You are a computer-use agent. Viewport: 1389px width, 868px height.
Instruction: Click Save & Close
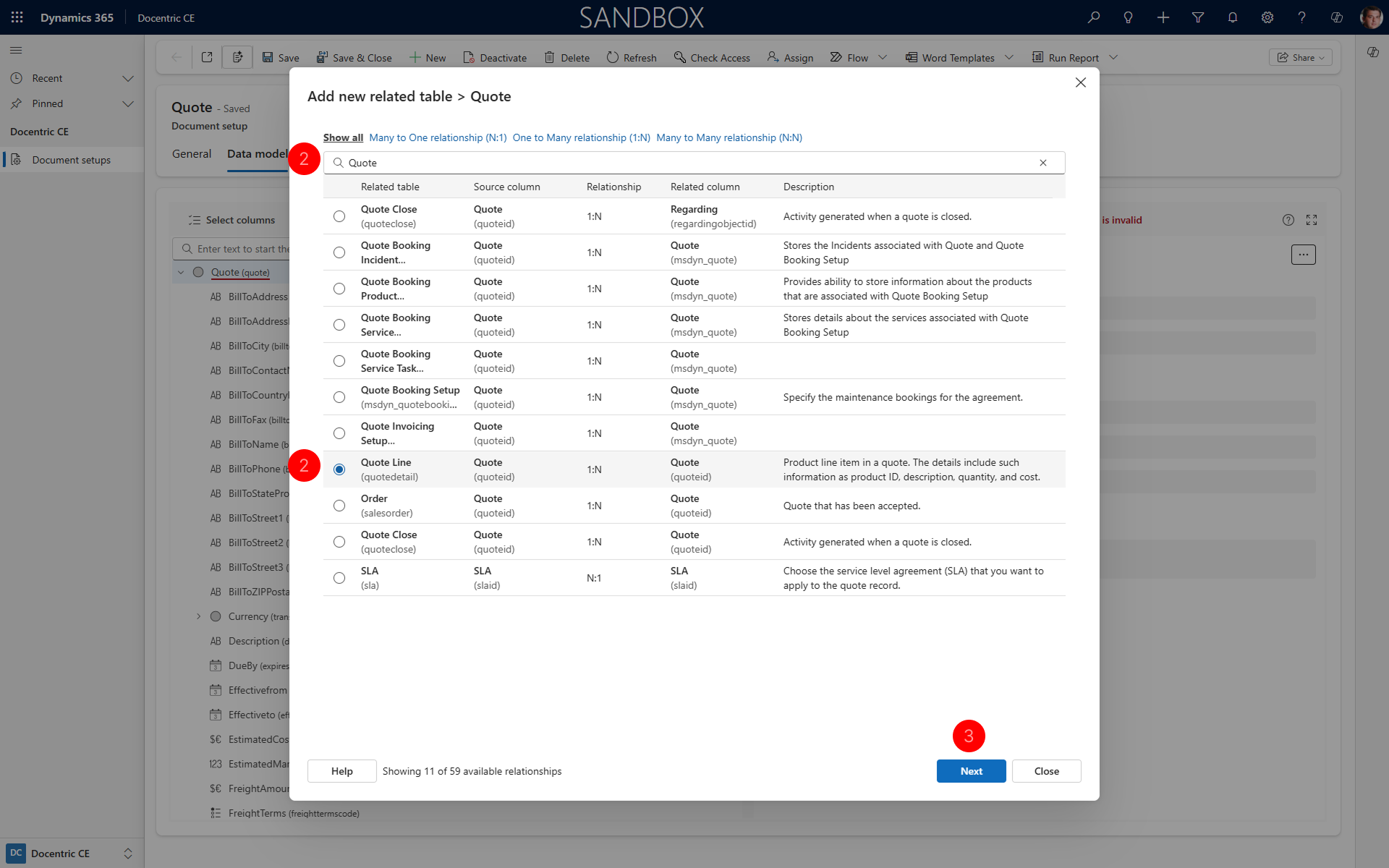click(354, 57)
